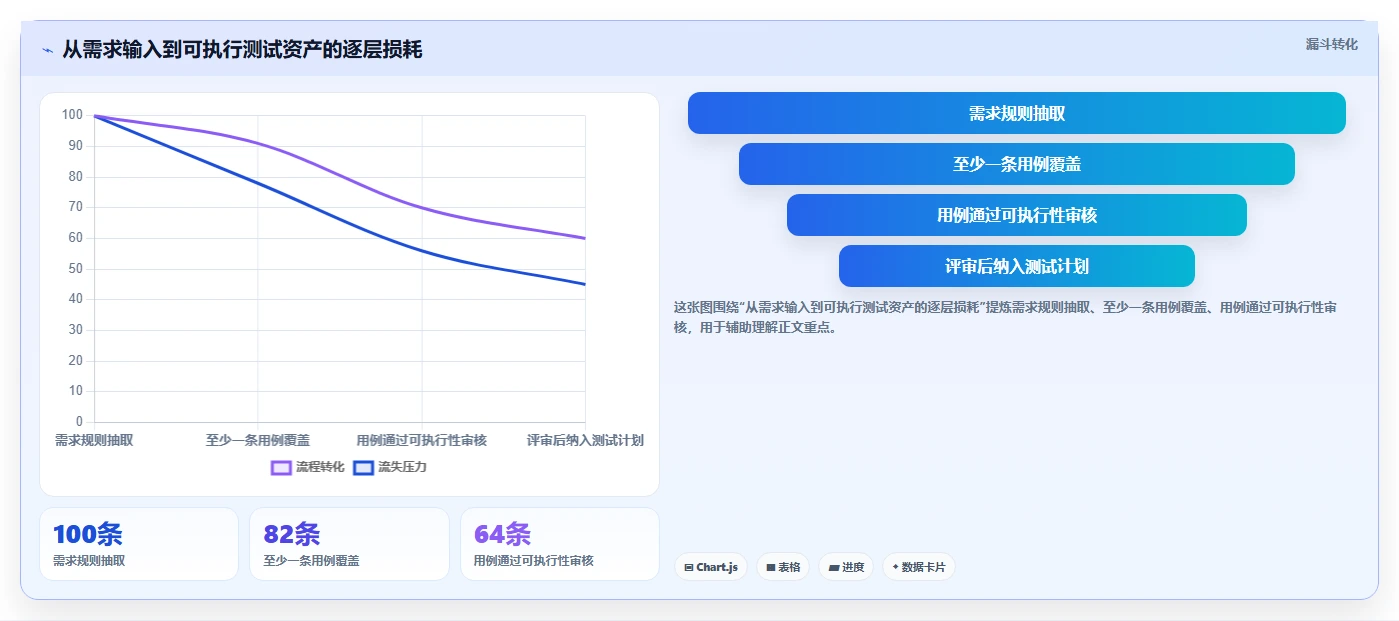Open the 64条 用例通过可执行性审核 stat card

[x=559, y=544]
